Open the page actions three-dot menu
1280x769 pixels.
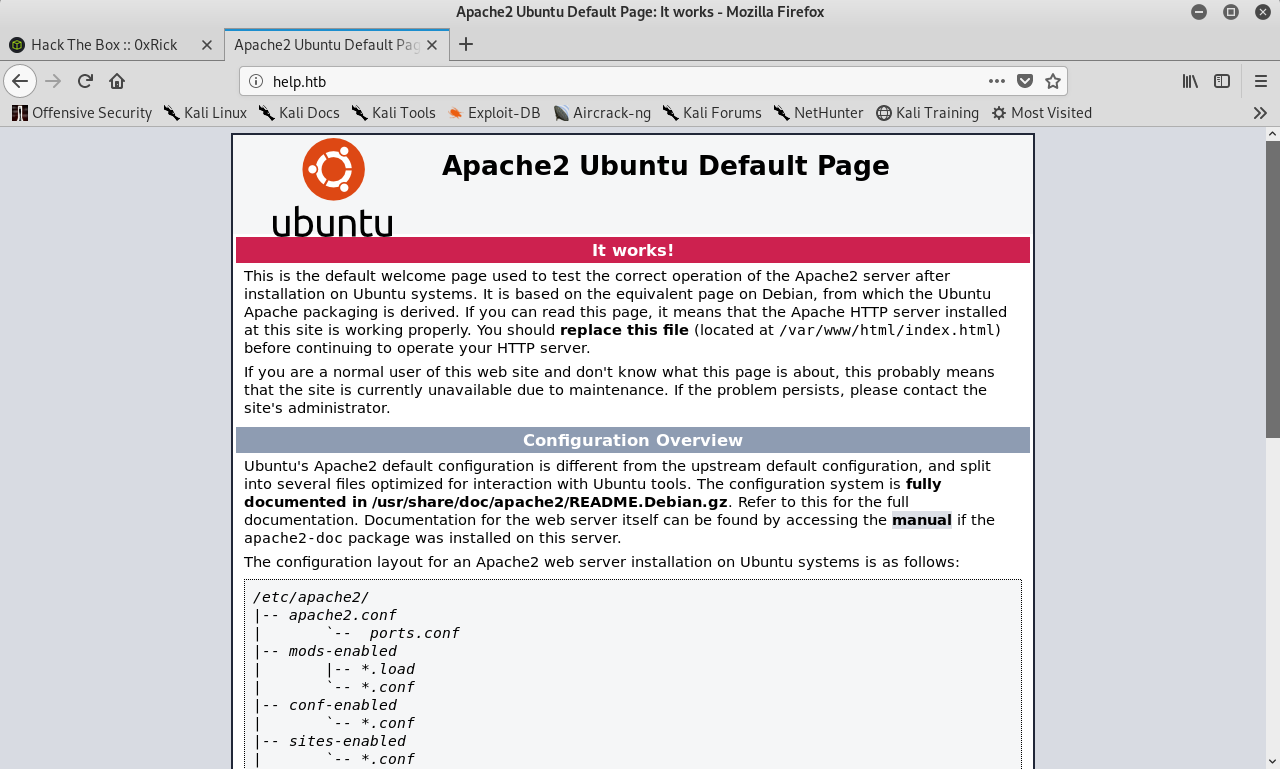[997, 81]
